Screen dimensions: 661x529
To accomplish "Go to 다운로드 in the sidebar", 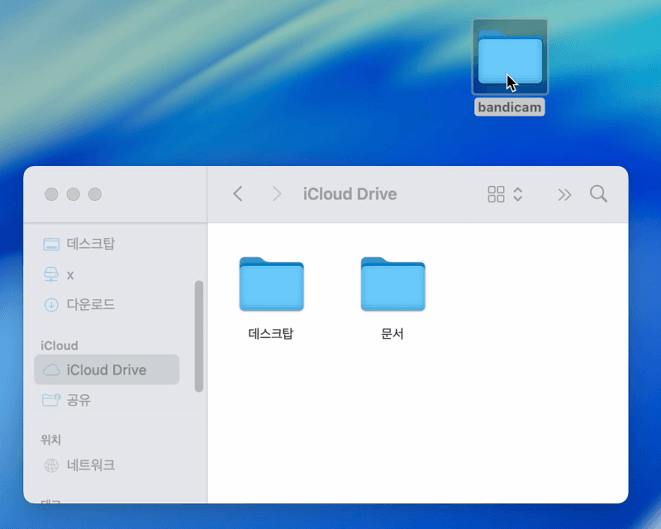I will click(x=90, y=304).
